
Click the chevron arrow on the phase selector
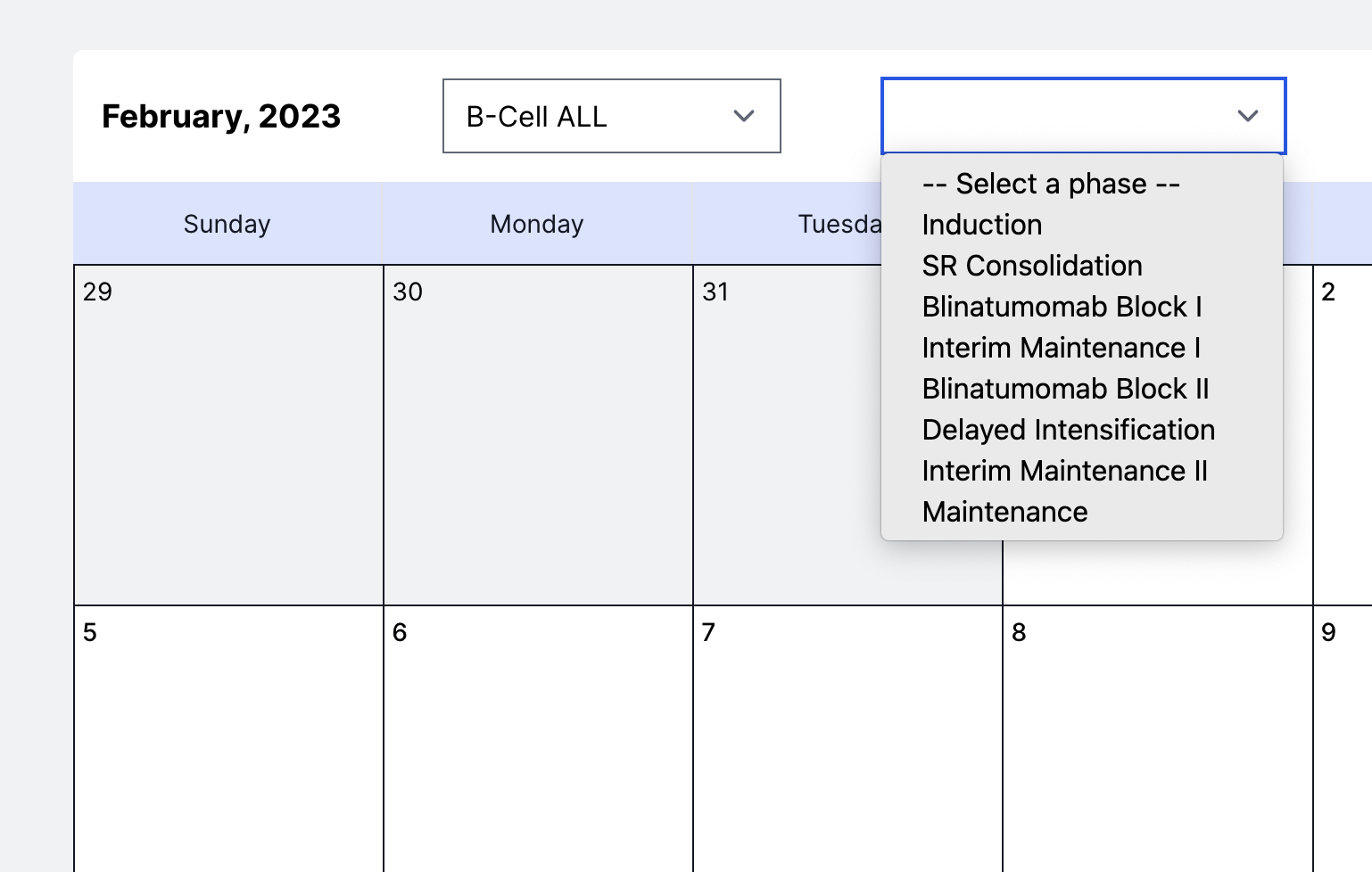[1248, 116]
